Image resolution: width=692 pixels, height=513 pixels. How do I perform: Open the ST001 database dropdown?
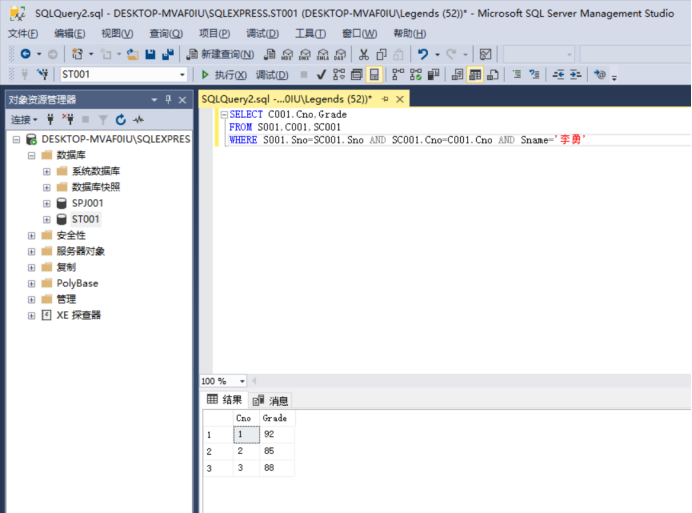182,75
